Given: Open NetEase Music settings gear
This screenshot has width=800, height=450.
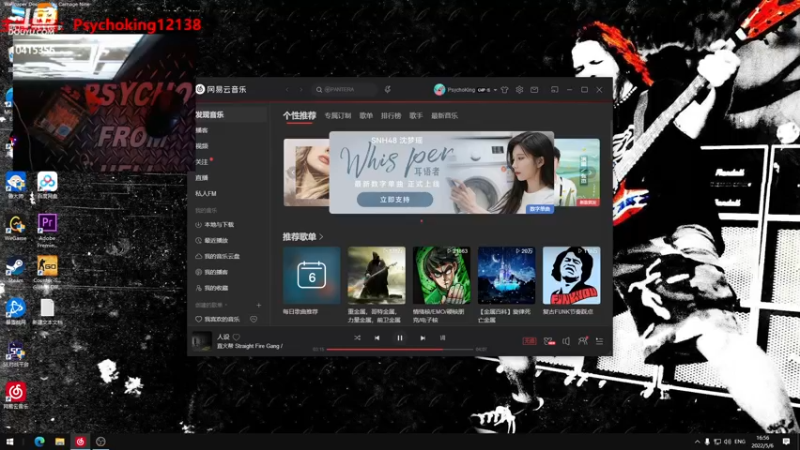Looking at the screenshot, I should coord(519,90).
